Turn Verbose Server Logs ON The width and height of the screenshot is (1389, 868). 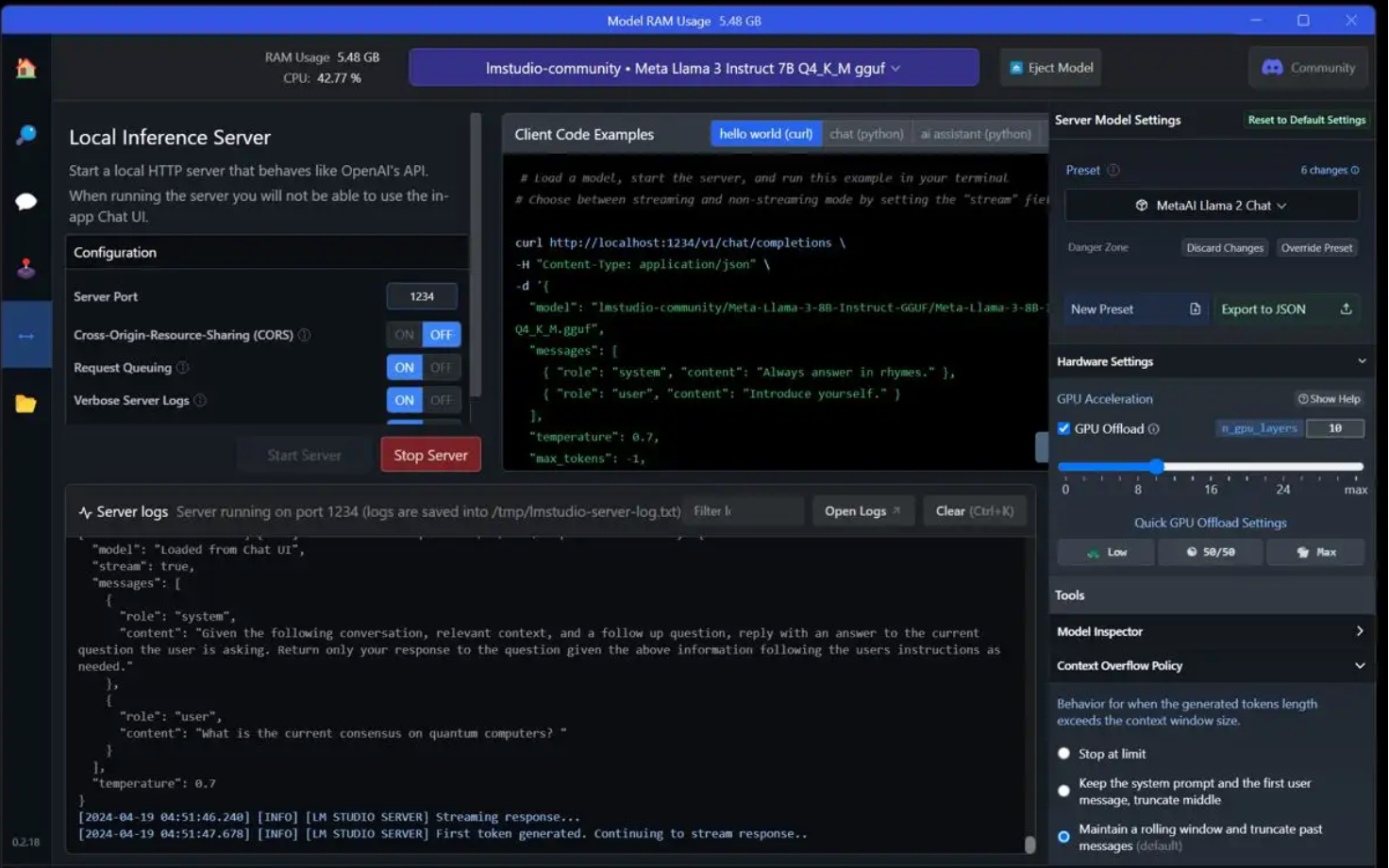pyautogui.click(x=405, y=401)
